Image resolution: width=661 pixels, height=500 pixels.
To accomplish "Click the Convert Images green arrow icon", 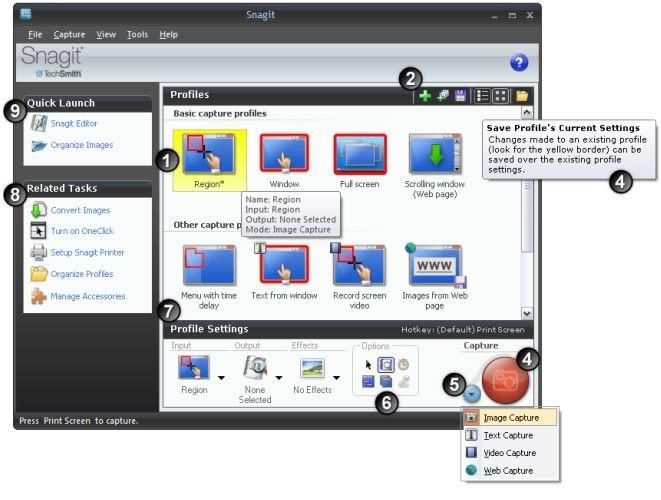I will pyautogui.click(x=38, y=210).
